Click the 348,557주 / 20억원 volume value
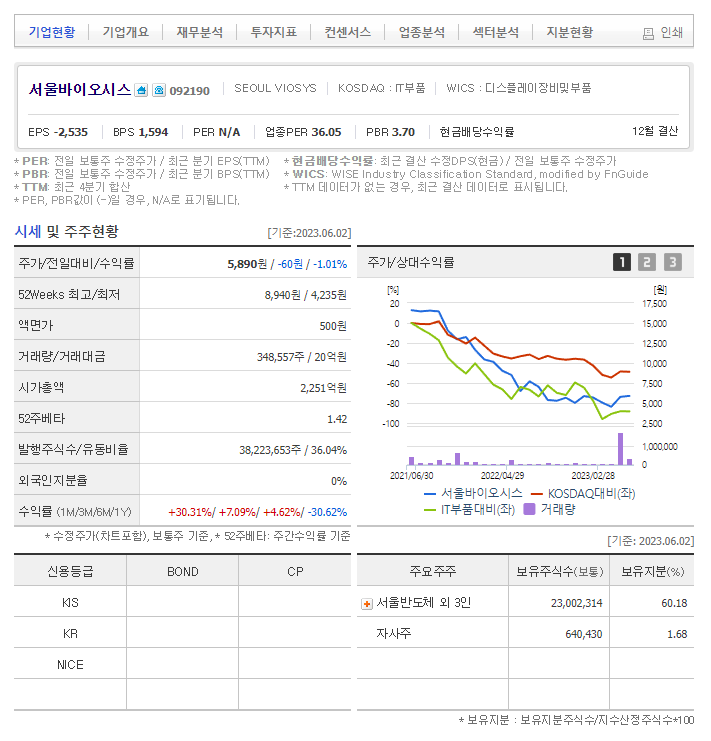 (x=302, y=357)
